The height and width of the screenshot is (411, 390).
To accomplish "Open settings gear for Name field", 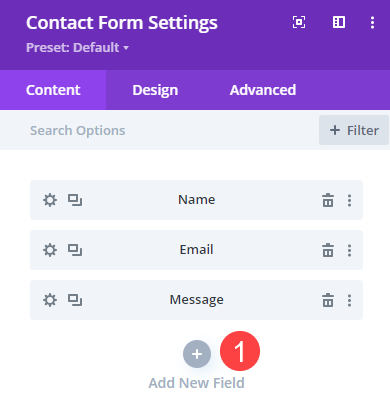I will coord(50,200).
